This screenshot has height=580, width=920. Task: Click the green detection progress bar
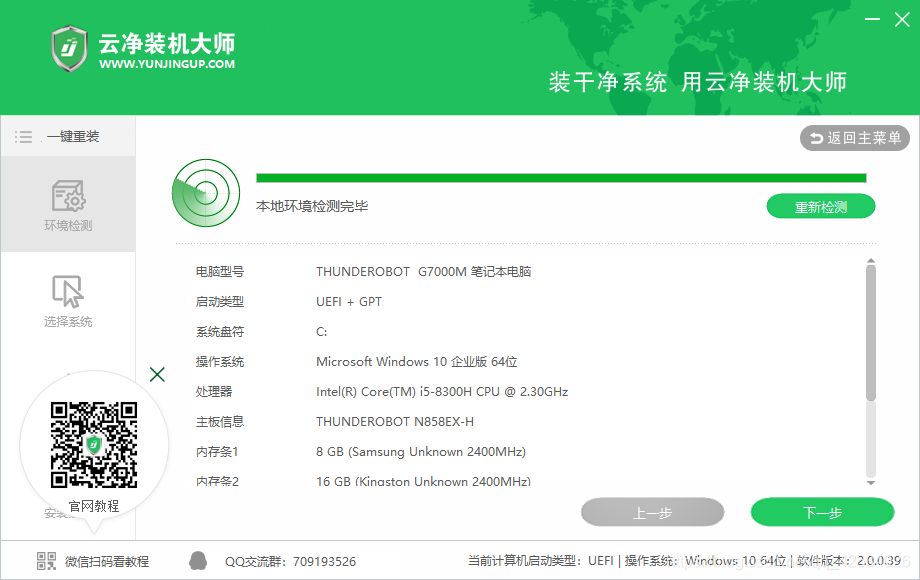coord(561,178)
